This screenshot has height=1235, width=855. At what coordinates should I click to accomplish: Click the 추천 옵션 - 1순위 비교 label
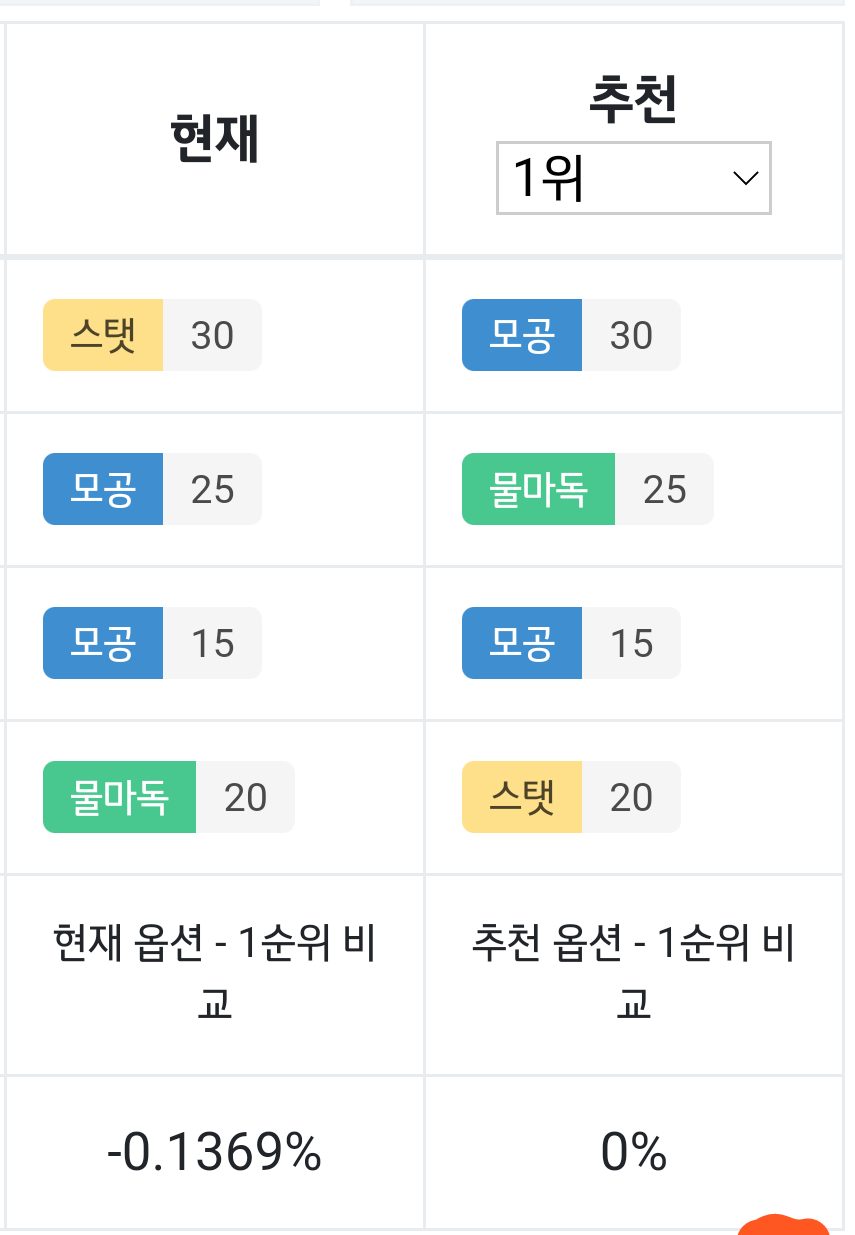click(634, 973)
